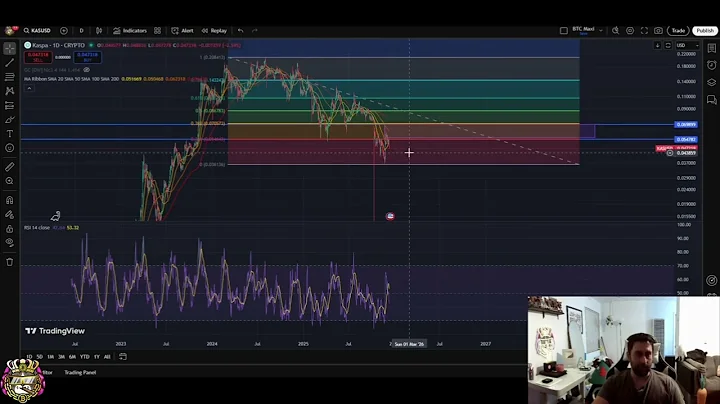Open the USD currency dropdown
Screen dimensions: 720x404
click(x=687, y=45)
